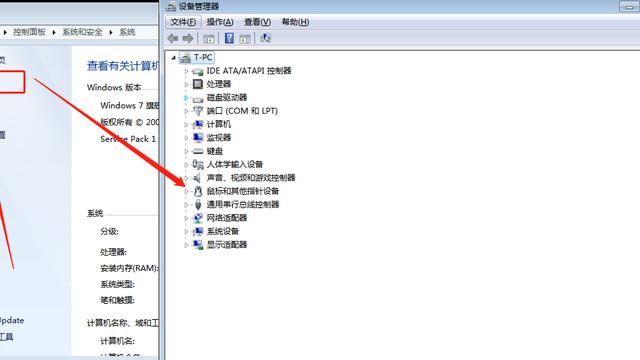Expand the IDE ATA/ATAPI 控制器 node
Image resolution: width=640 pixels, height=360 pixels.
coord(186,71)
